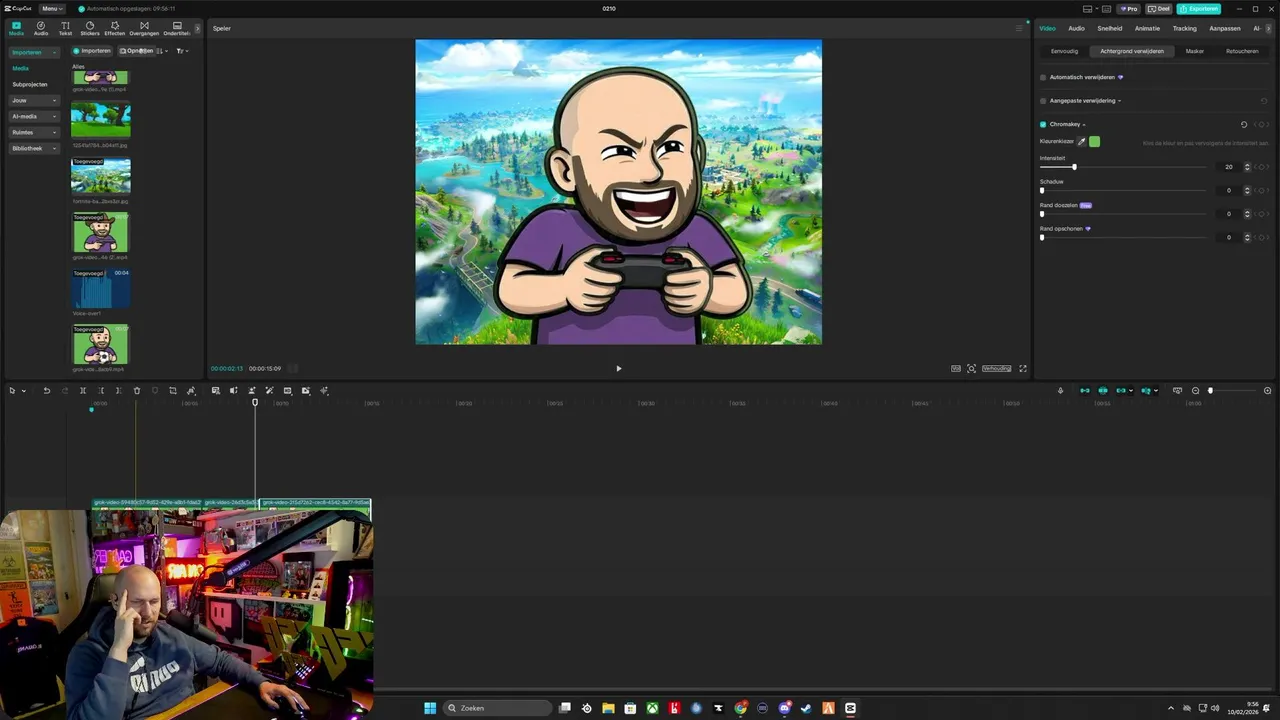1280x720 pixels.
Task: Play the video preview
Action: [618, 369]
